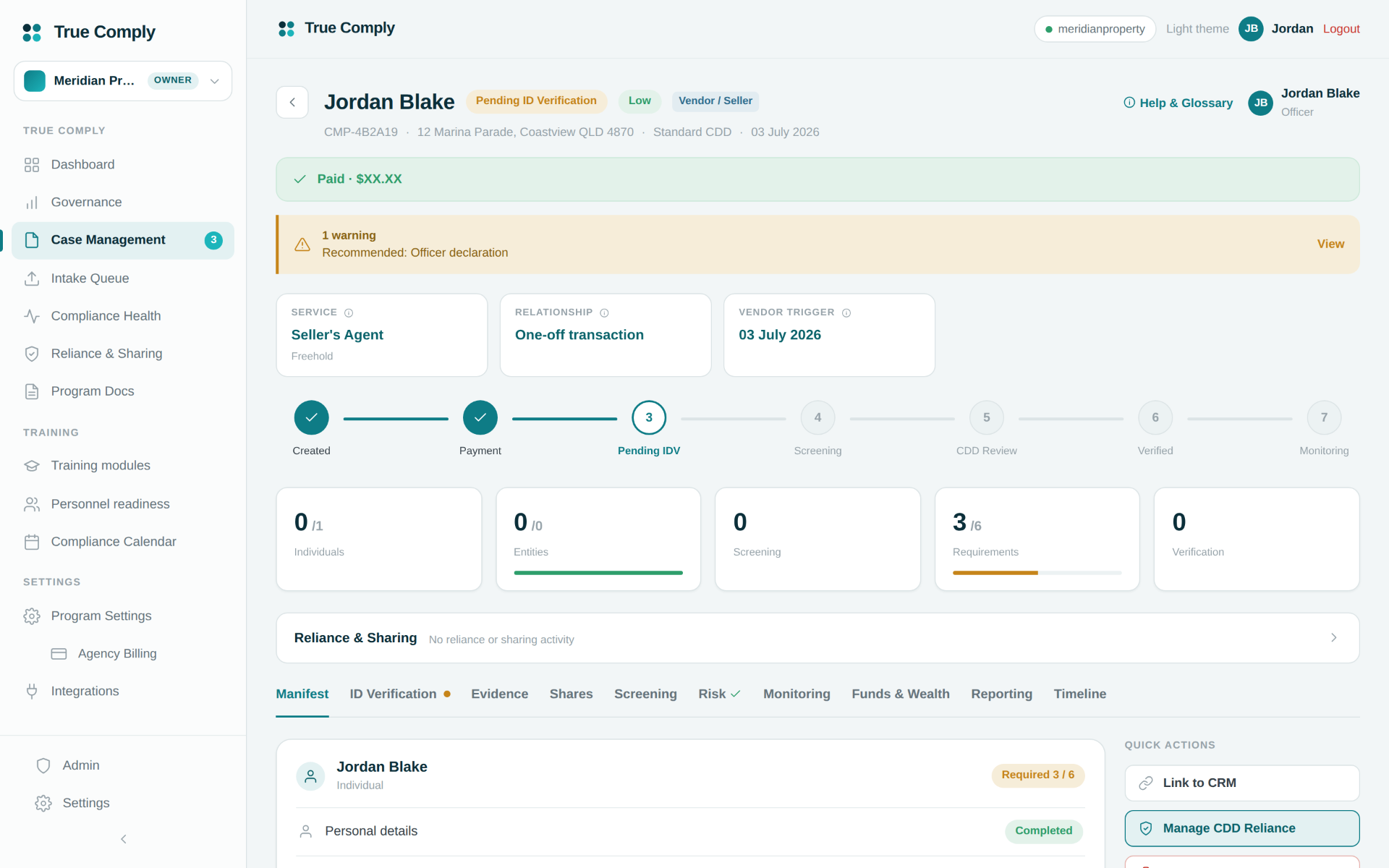The height and width of the screenshot is (868, 1389).
Task: Click Link to CRM button
Action: [x=1242, y=783]
